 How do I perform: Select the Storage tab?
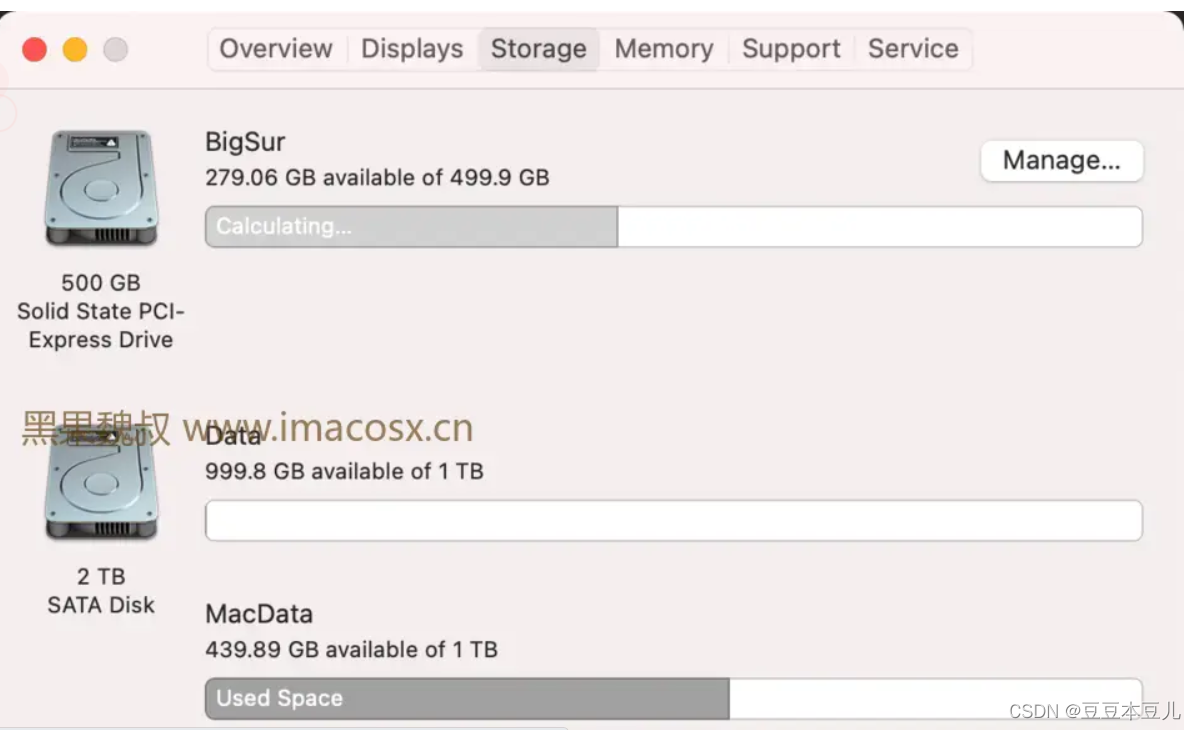pos(538,49)
